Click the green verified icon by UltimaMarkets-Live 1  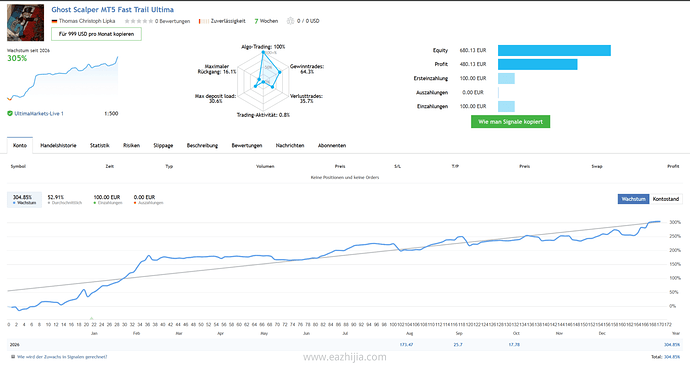(10, 114)
